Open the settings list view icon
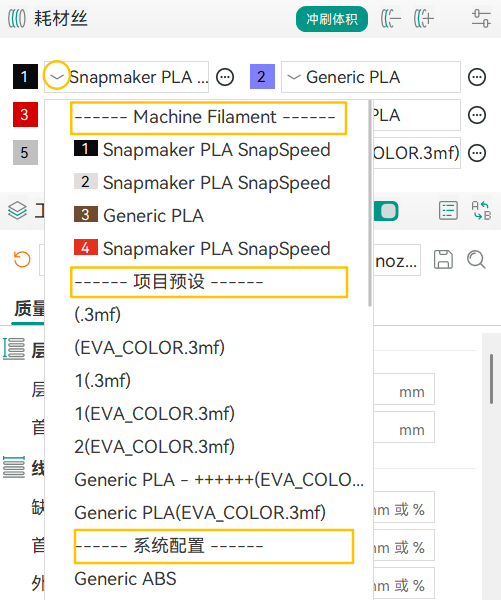501x600 pixels. click(x=448, y=210)
